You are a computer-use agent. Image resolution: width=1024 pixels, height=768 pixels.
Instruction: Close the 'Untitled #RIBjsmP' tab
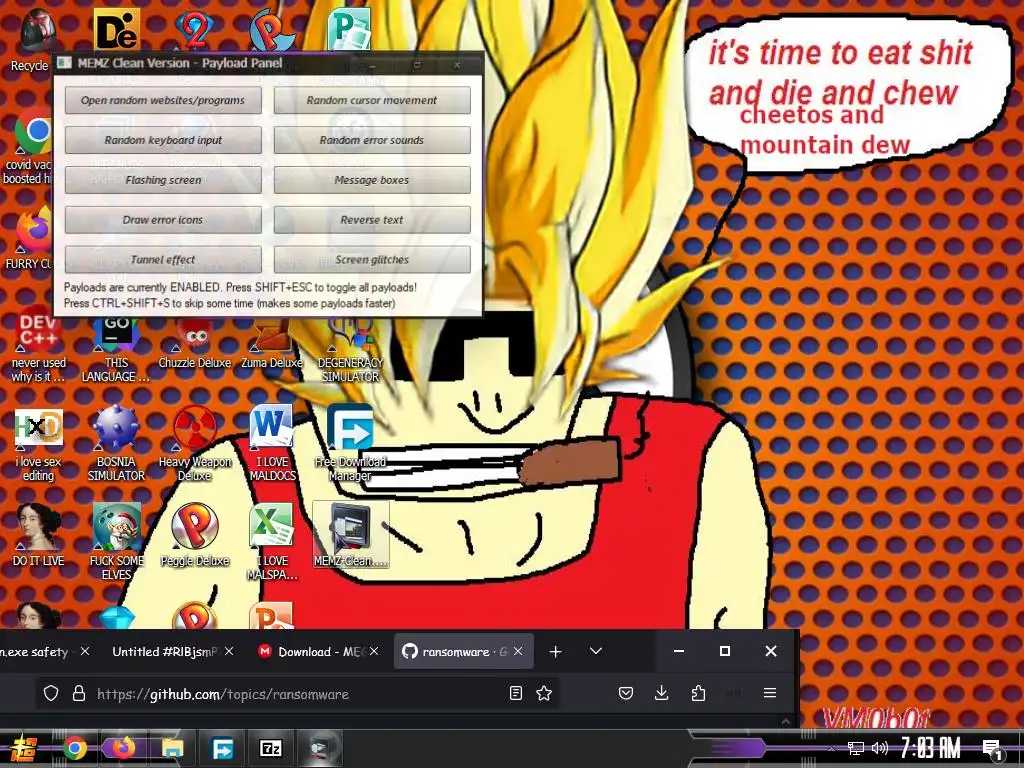(229, 652)
